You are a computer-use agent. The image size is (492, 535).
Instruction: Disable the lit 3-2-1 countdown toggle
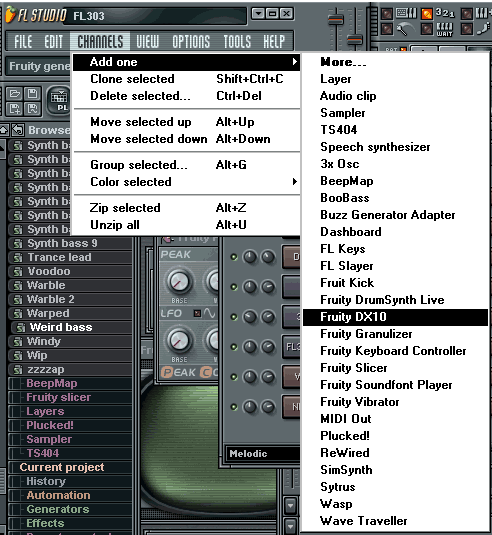pyautogui.click(x=426, y=14)
